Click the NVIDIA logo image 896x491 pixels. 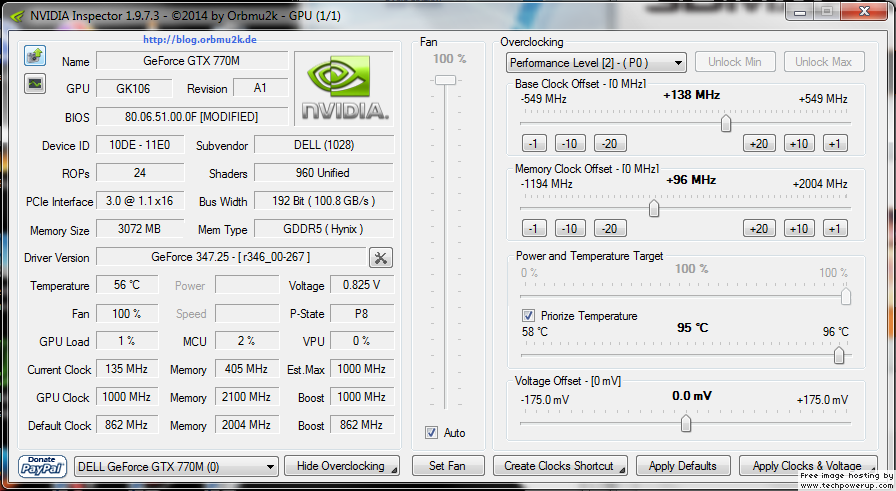click(x=344, y=89)
